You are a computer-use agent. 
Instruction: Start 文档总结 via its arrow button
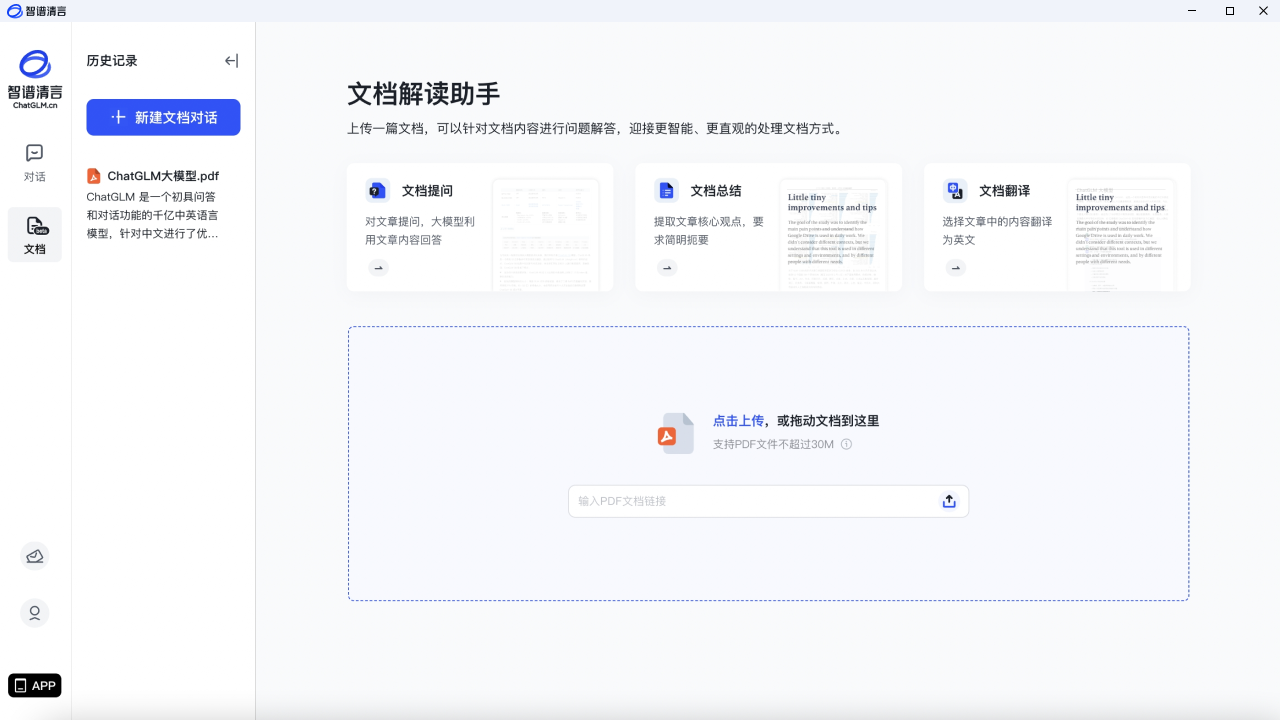[667, 267]
